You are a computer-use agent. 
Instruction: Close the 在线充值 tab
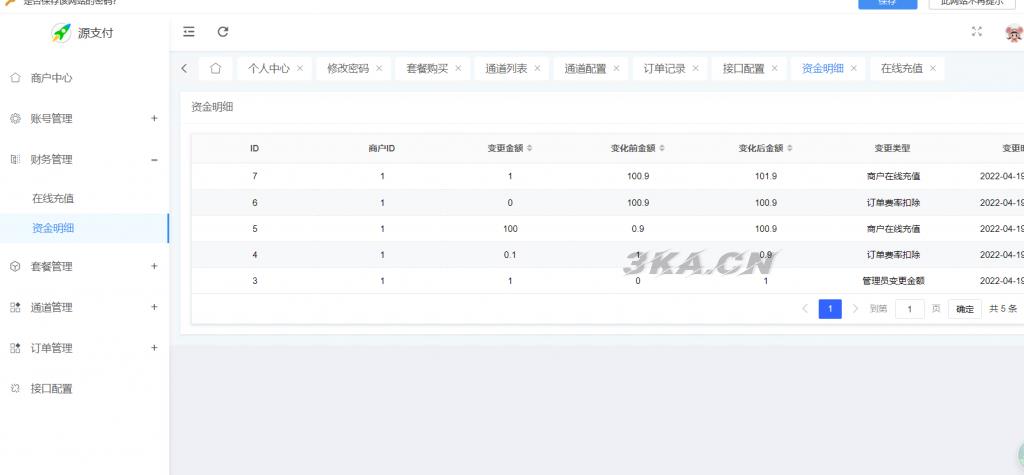[933, 69]
